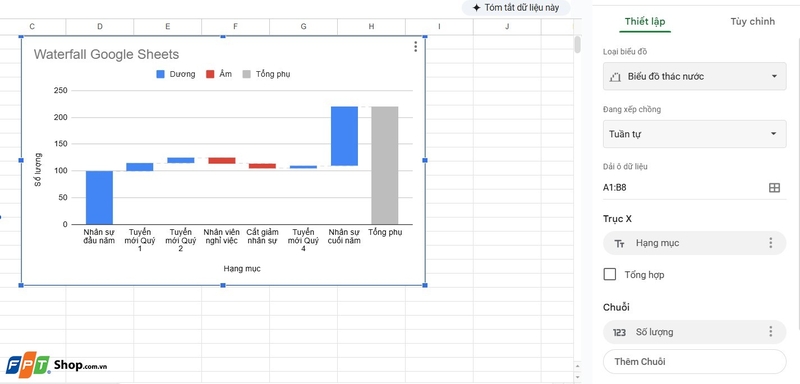
Task: Click the Thêm Chuỗi button
Action: pos(694,362)
